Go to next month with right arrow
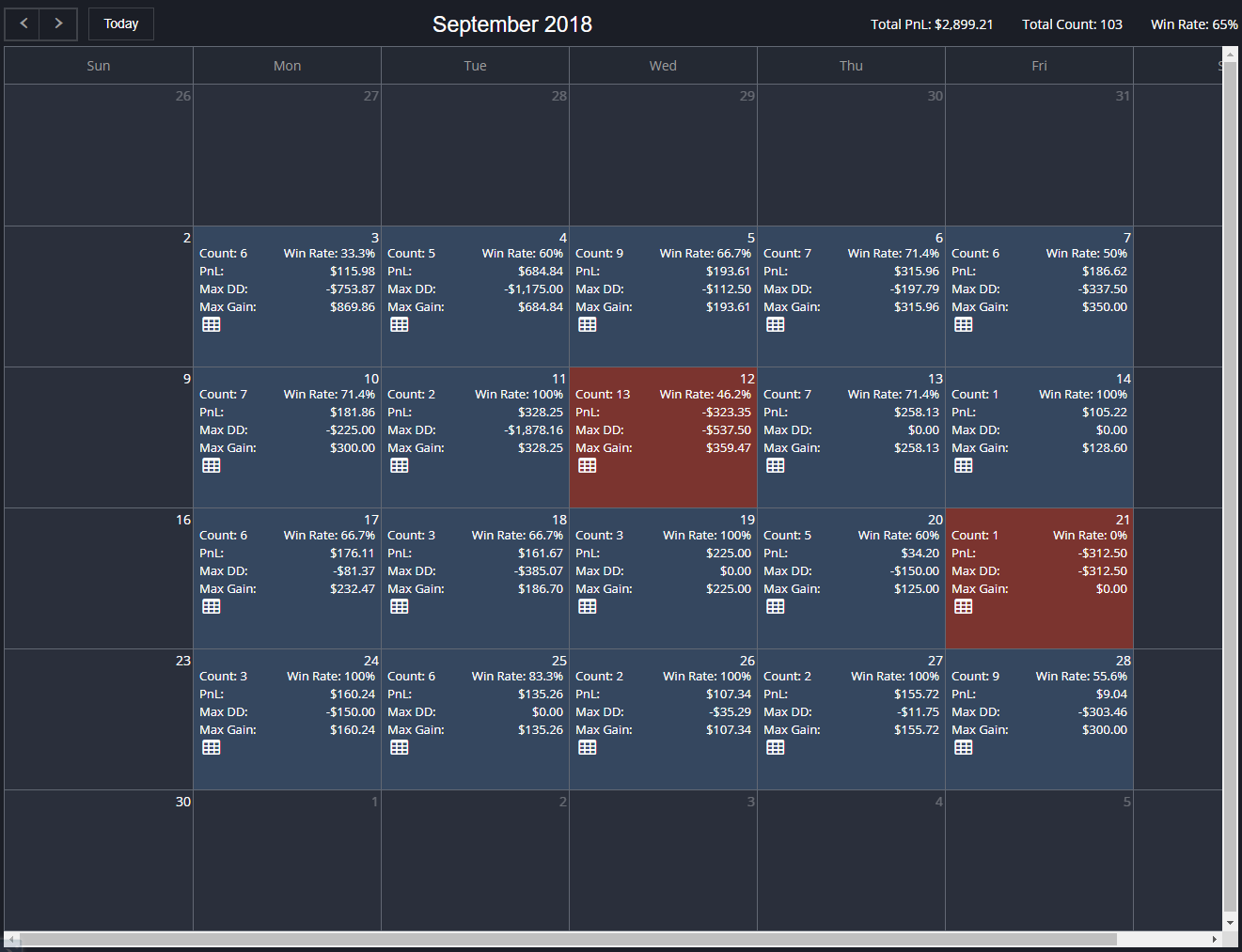Screen dimensions: 1242x952 pyautogui.click(x=58, y=23)
